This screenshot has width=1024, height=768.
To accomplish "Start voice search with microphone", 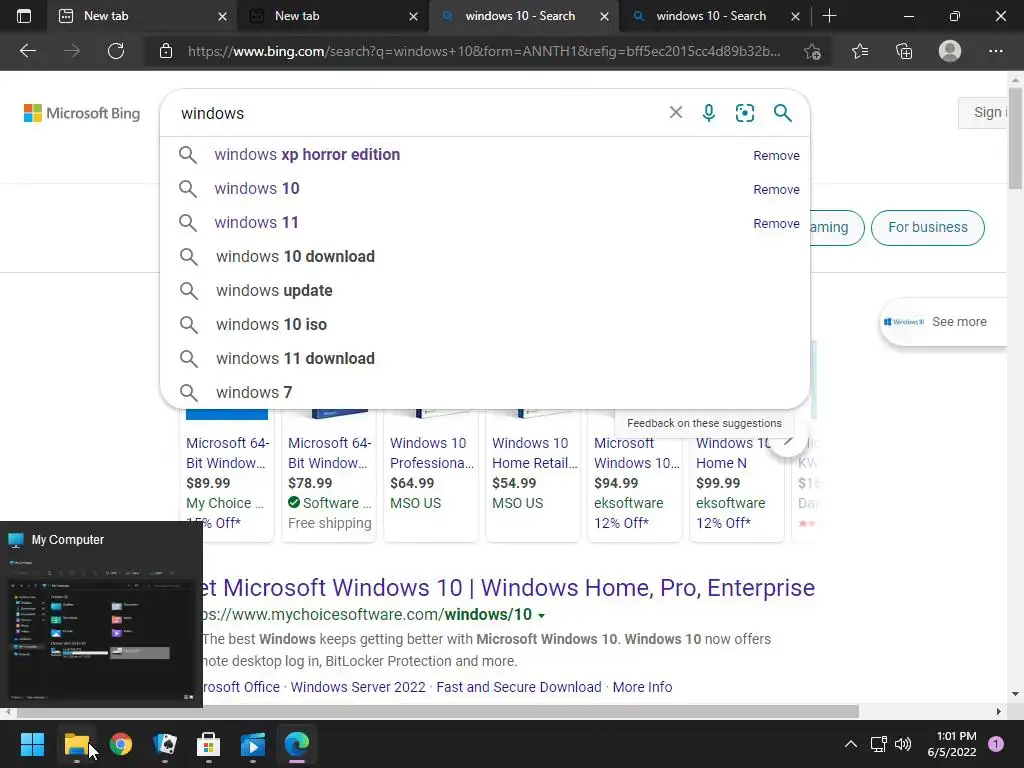I will (709, 112).
